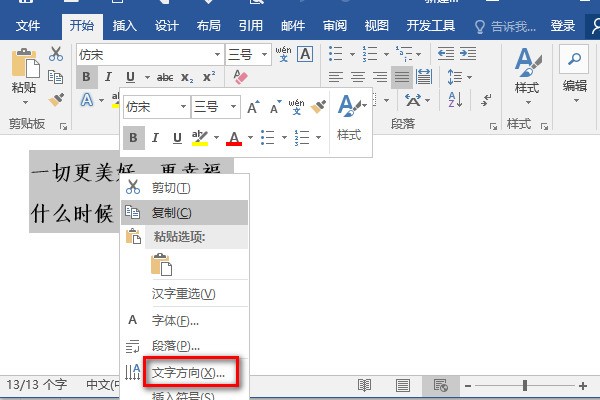Toggle Bold in mini toolbar

point(134,137)
